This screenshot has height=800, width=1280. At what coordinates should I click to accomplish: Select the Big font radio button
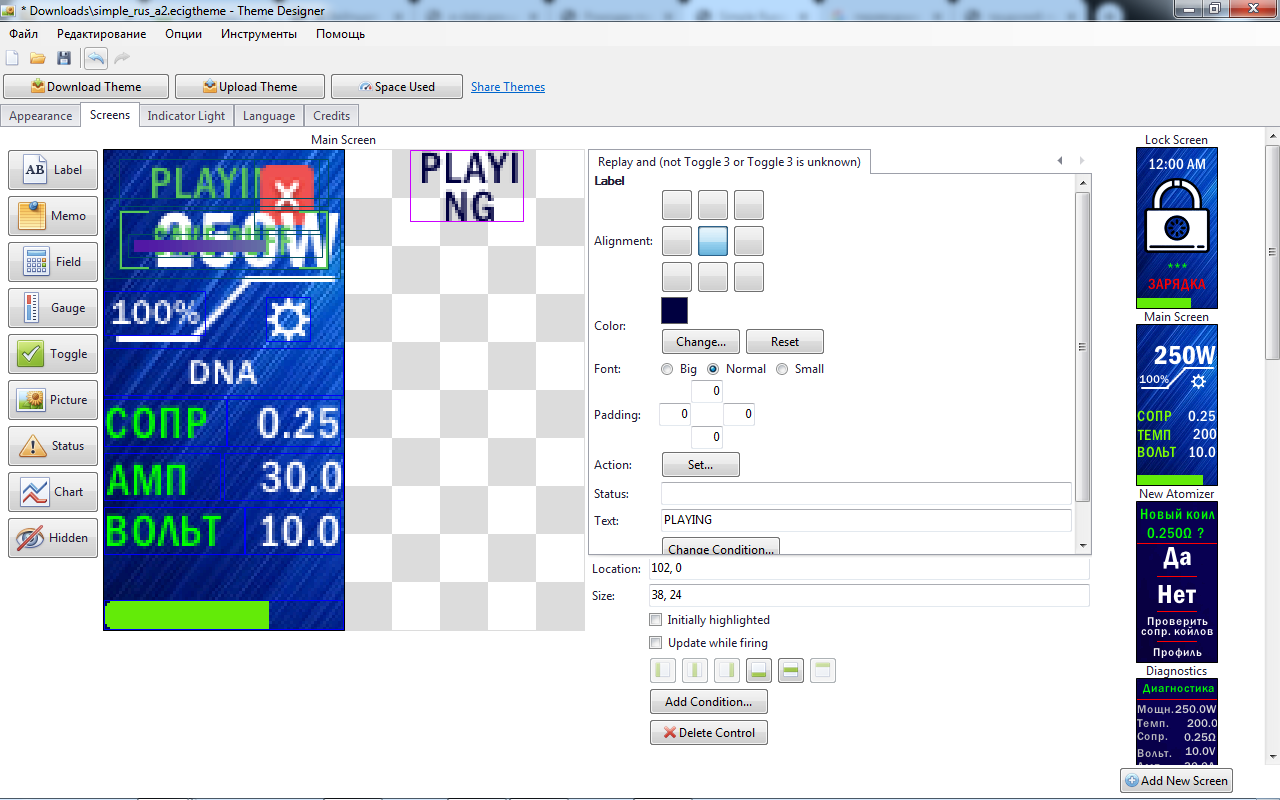(x=667, y=369)
